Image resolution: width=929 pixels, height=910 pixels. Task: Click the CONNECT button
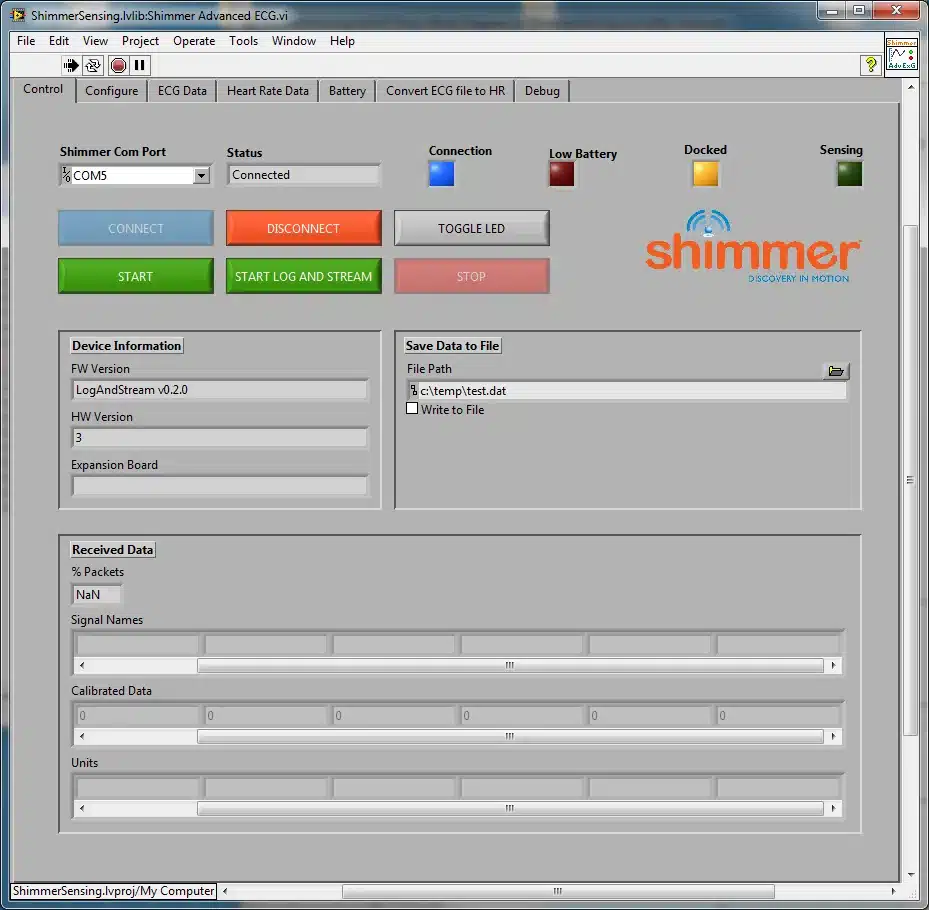(x=136, y=228)
